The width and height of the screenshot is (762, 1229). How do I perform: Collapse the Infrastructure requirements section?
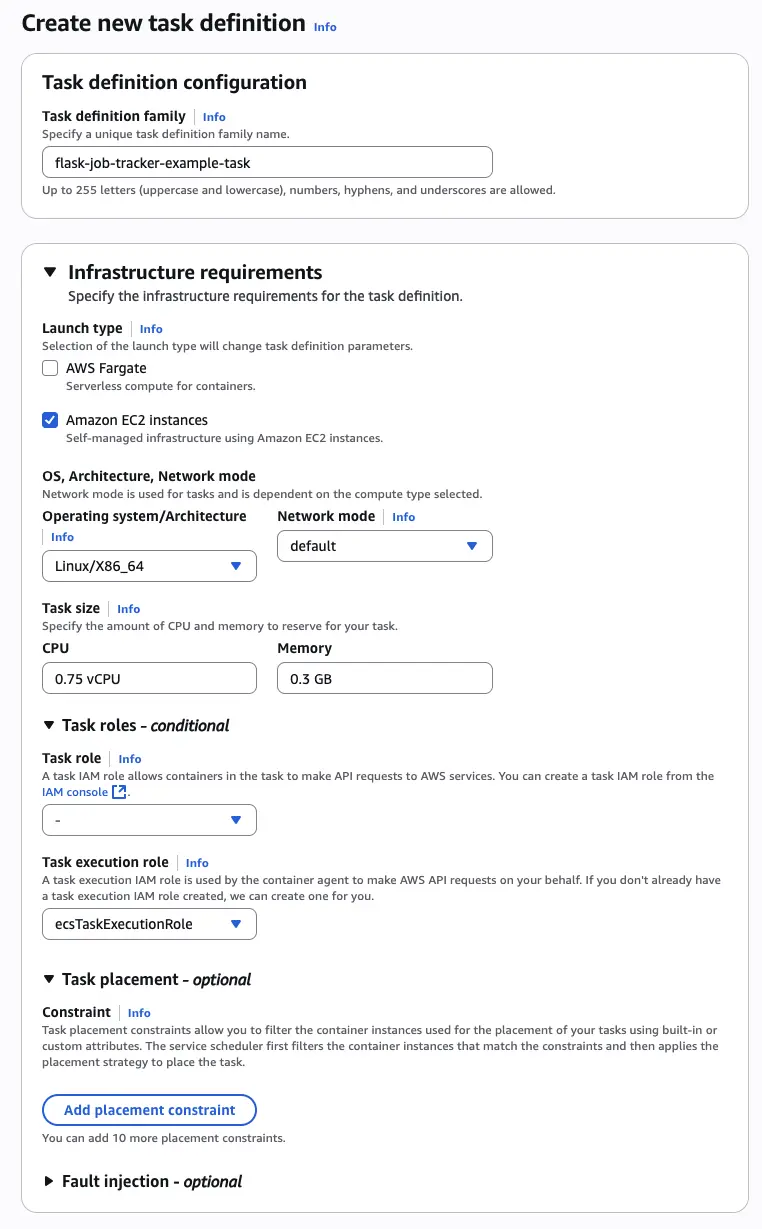point(49,272)
